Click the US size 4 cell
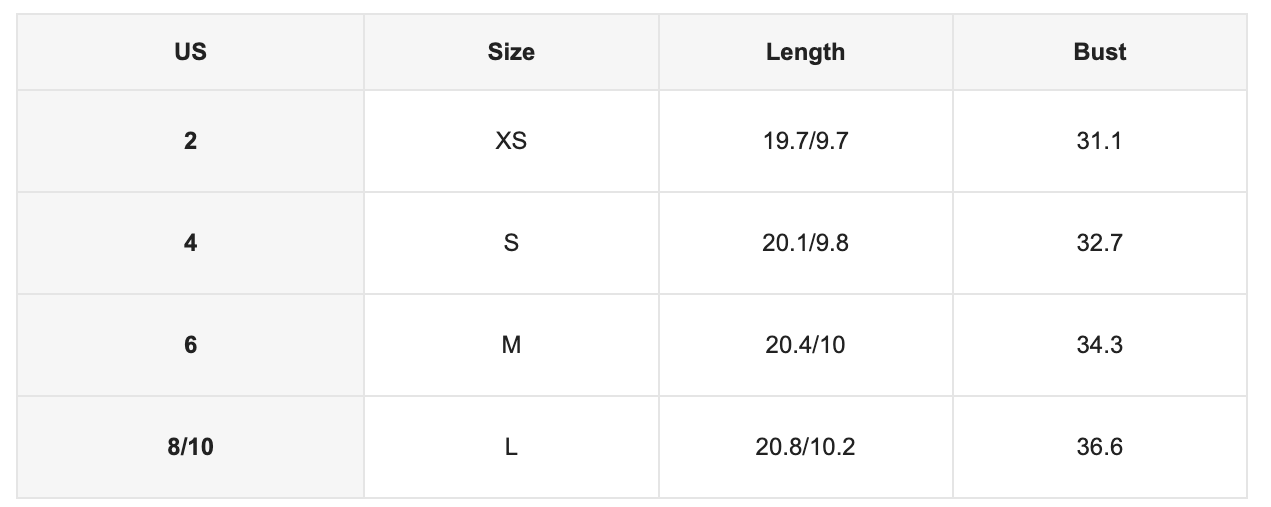The height and width of the screenshot is (507, 1271). tap(190, 243)
